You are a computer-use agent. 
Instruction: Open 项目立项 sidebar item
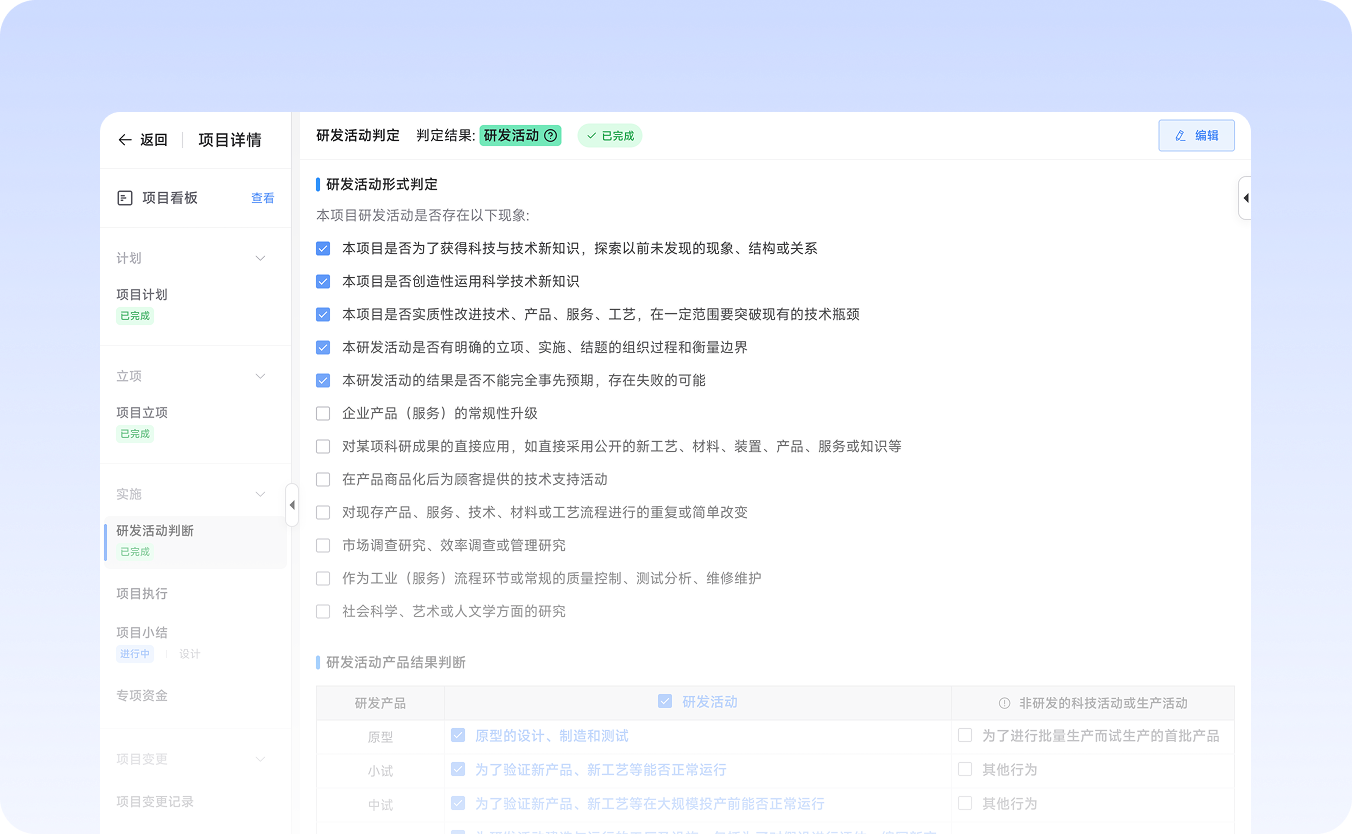point(142,413)
